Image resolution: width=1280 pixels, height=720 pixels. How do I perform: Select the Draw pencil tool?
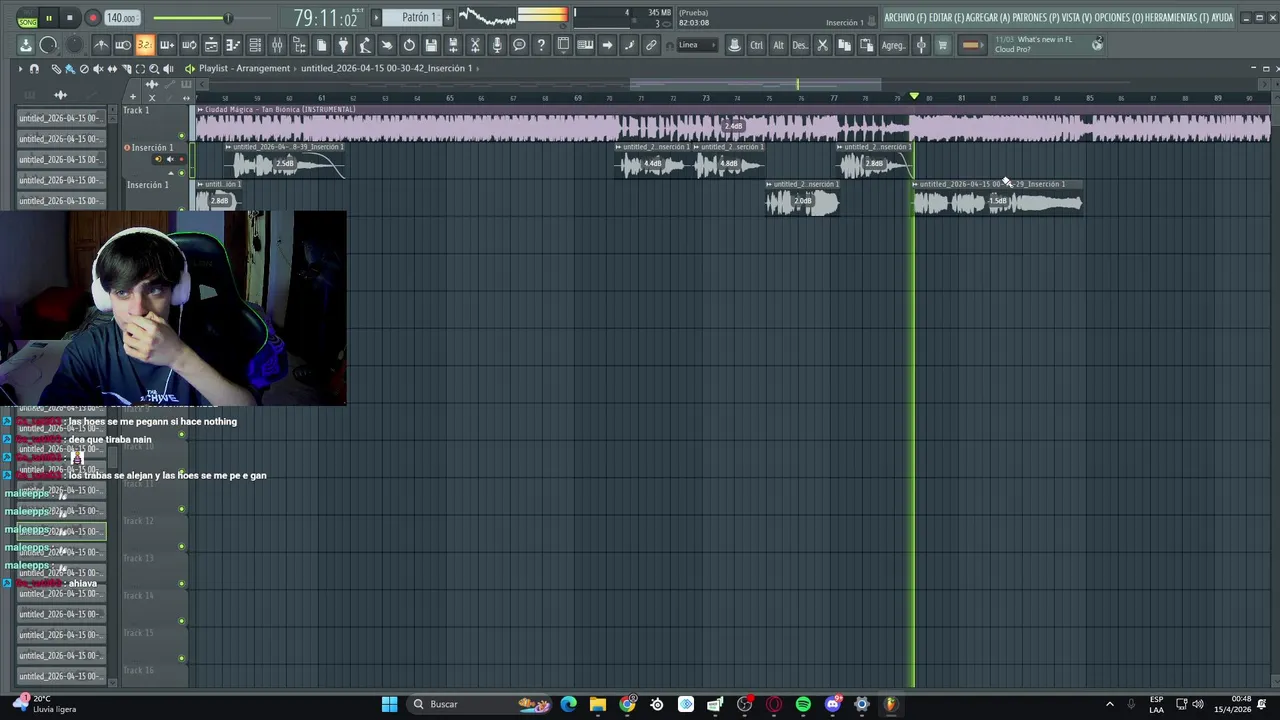pos(56,68)
